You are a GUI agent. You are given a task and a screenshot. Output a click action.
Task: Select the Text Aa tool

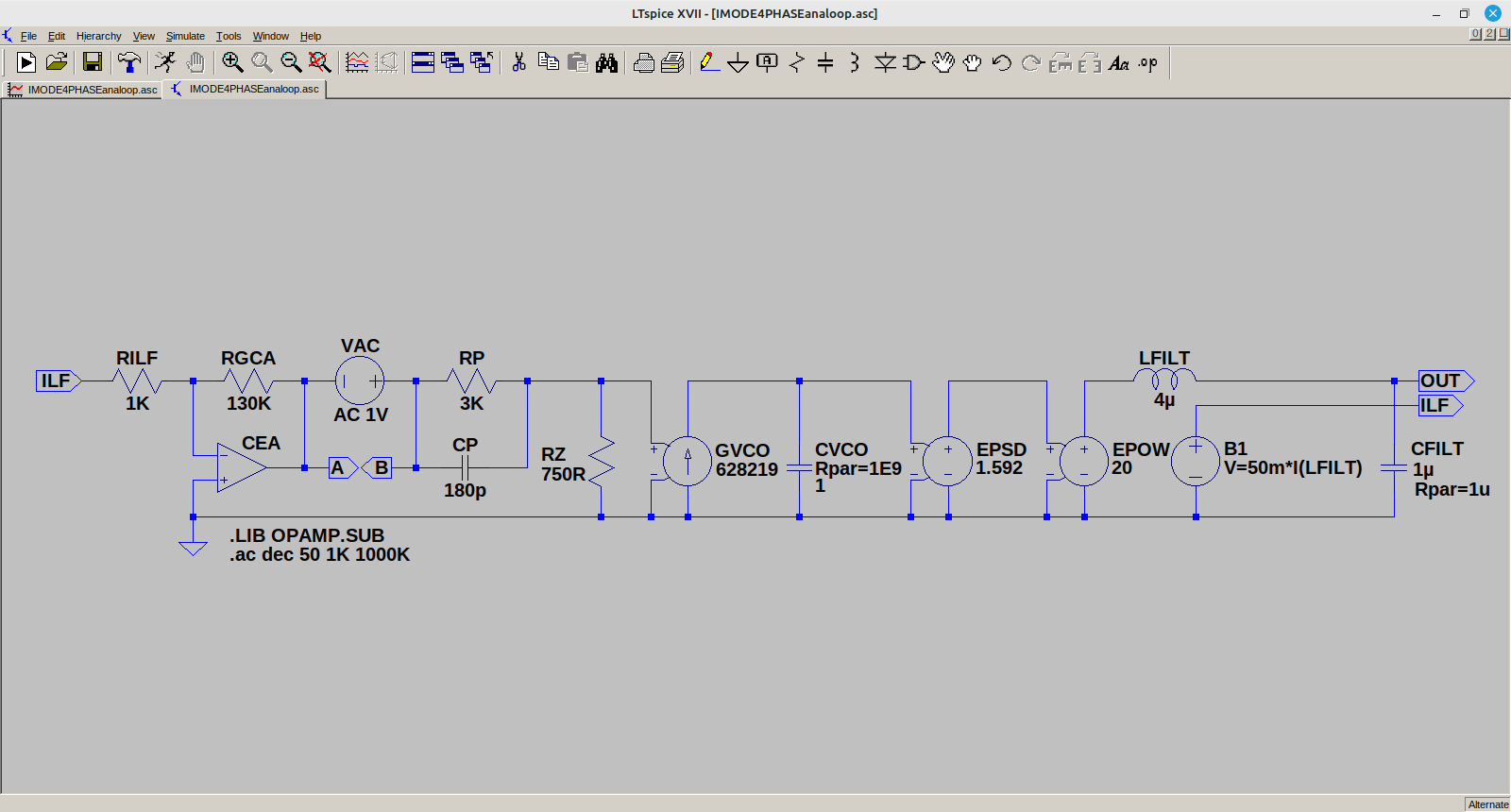[x=1119, y=62]
